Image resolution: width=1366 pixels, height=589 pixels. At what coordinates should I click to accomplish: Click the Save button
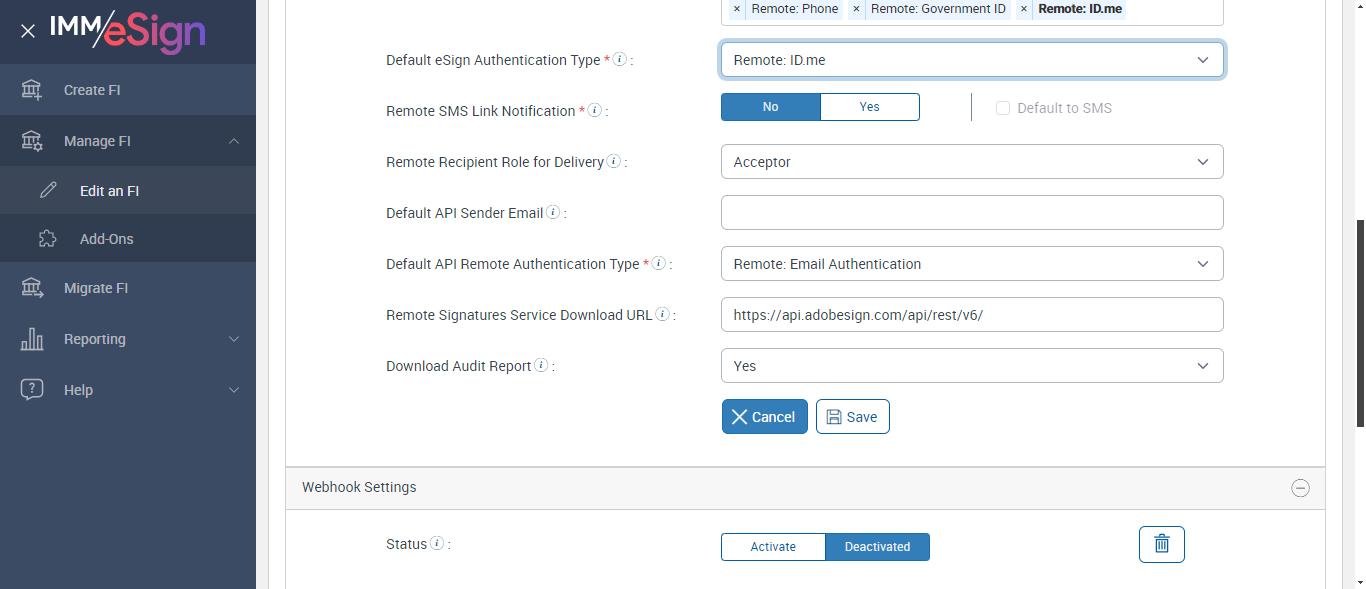852,417
